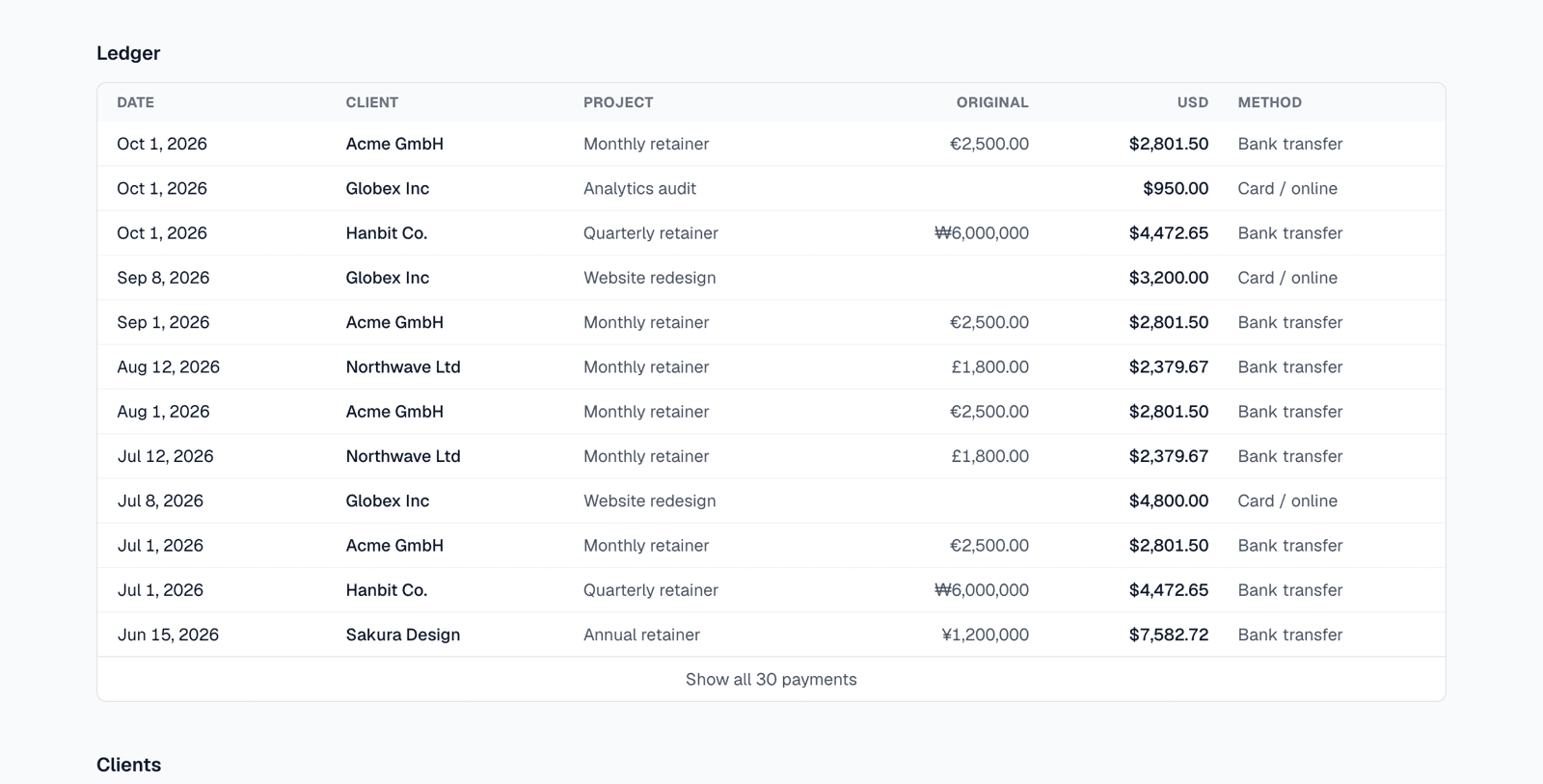Click the 'Ledger' section heading
Screen dimensions: 1543x784
[x=128, y=53]
